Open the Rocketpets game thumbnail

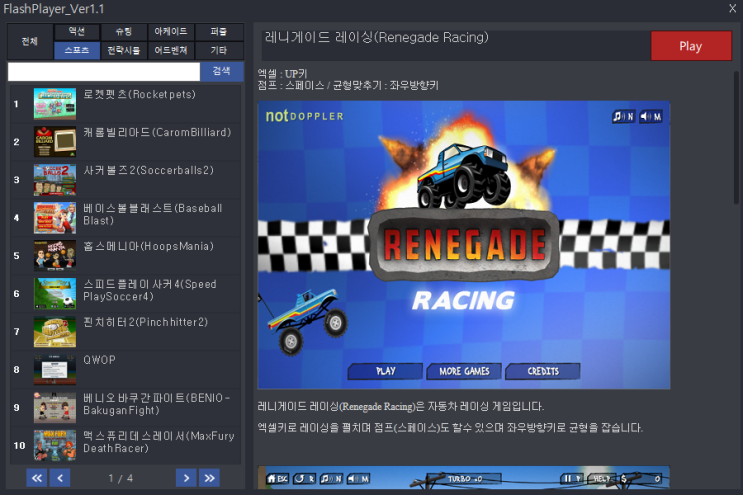(55, 104)
